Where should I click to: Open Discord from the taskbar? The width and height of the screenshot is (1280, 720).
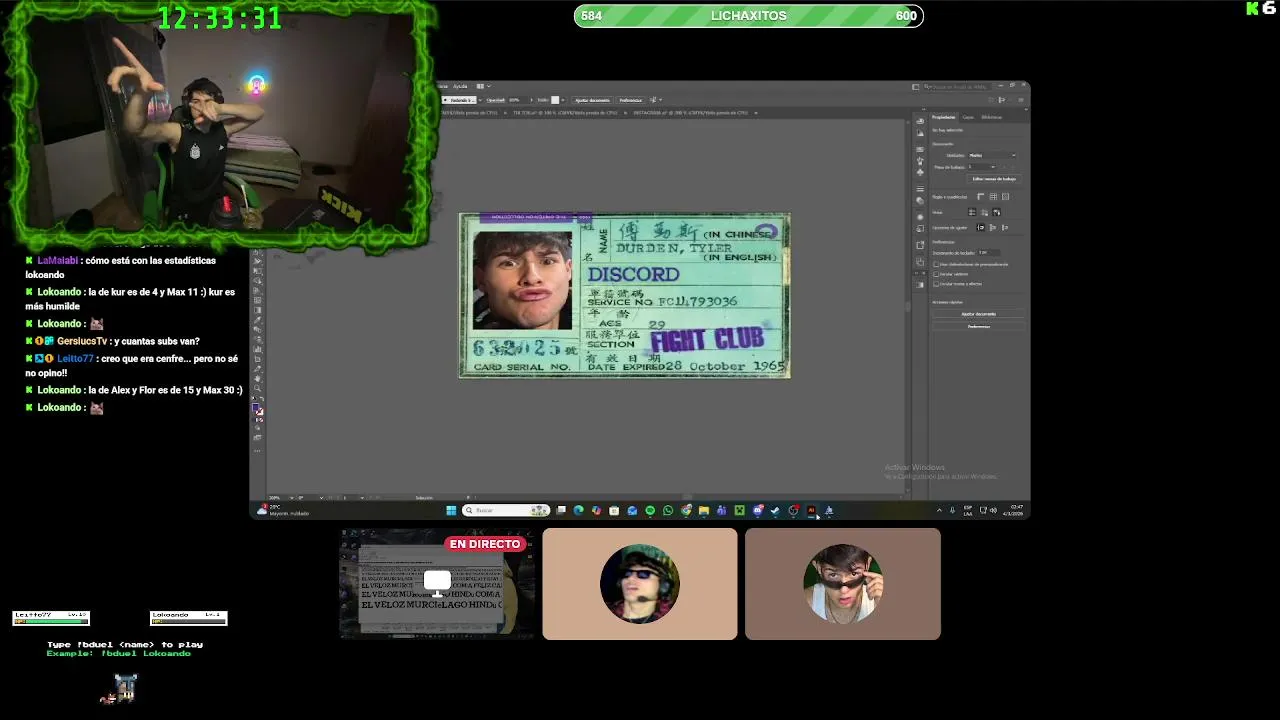point(758,510)
